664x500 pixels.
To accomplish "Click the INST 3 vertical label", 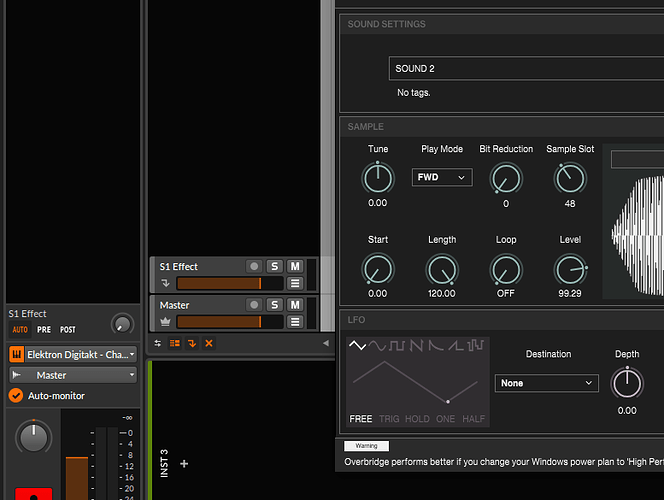I will click(164, 464).
